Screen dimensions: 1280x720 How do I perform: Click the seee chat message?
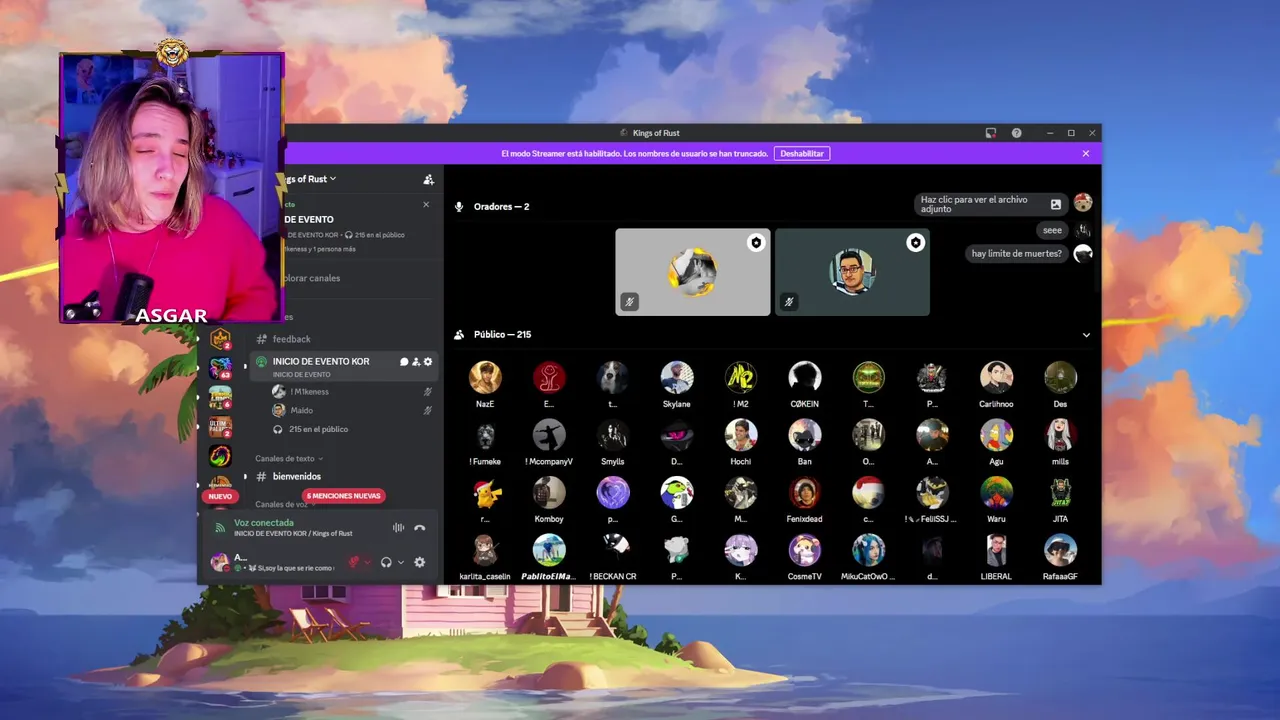pyautogui.click(x=1052, y=230)
